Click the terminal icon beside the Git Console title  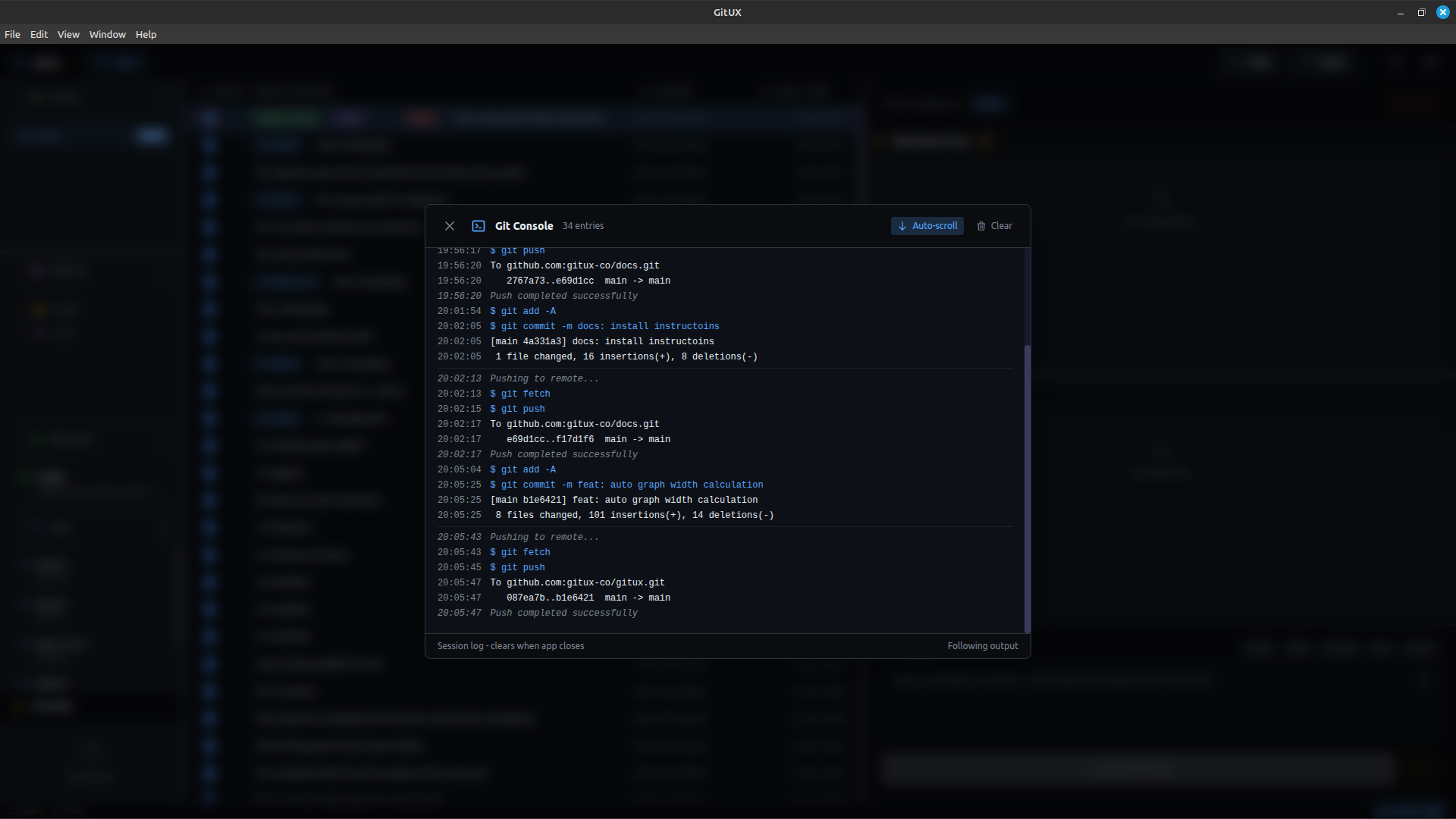479,225
